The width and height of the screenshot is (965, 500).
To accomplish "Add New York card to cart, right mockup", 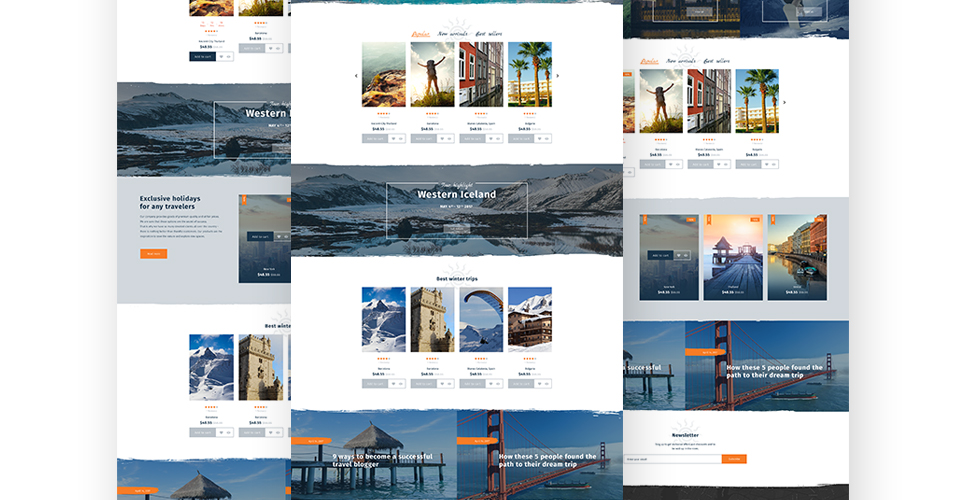I will click(x=660, y=255).
